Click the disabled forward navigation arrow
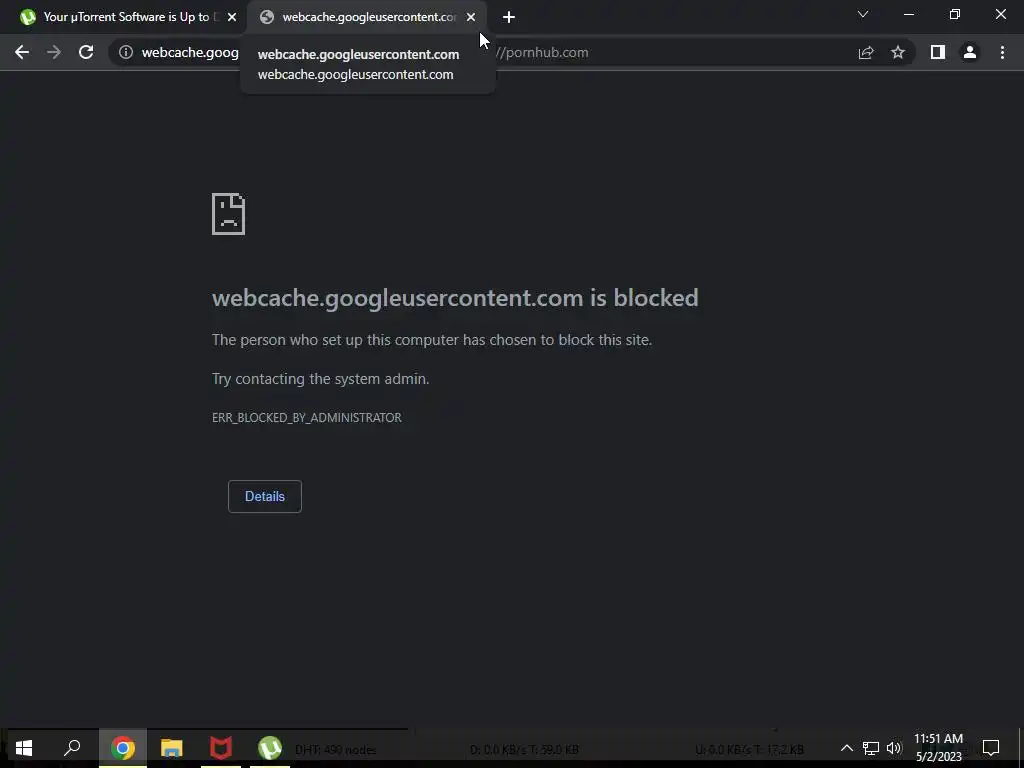This screenshot has width=1024, height=768. [54, 52]
